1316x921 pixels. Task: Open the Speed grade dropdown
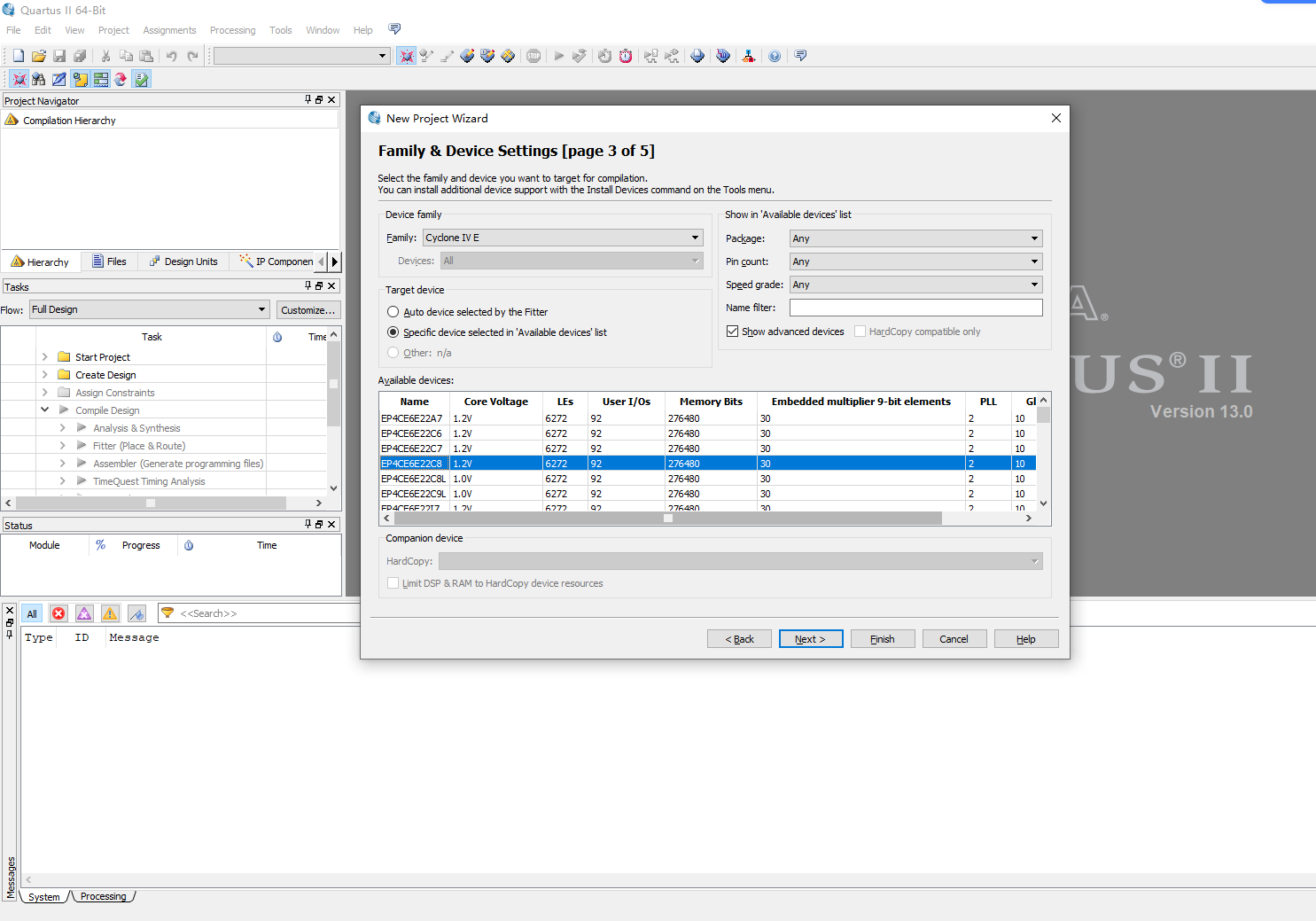(x=915, y=285)
